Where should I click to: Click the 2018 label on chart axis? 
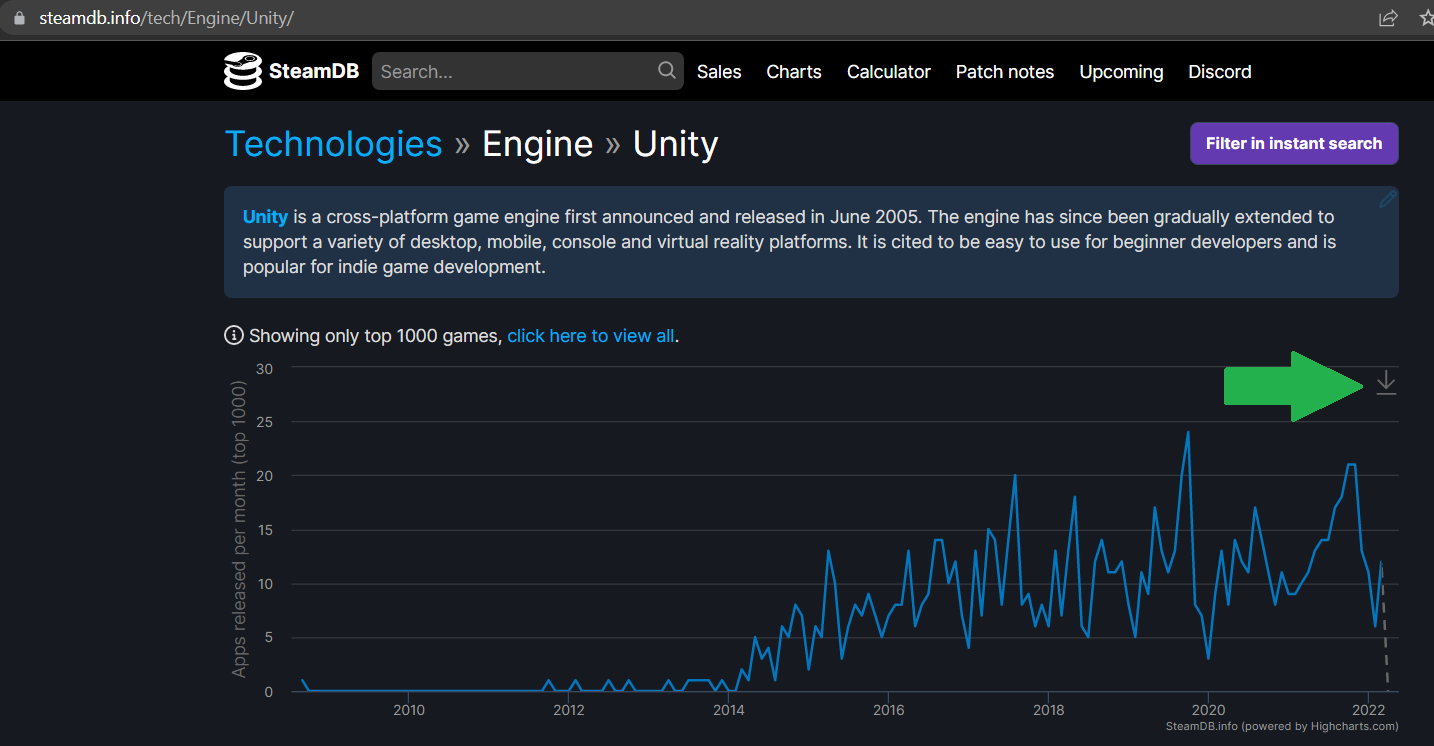pos(1048,710)
